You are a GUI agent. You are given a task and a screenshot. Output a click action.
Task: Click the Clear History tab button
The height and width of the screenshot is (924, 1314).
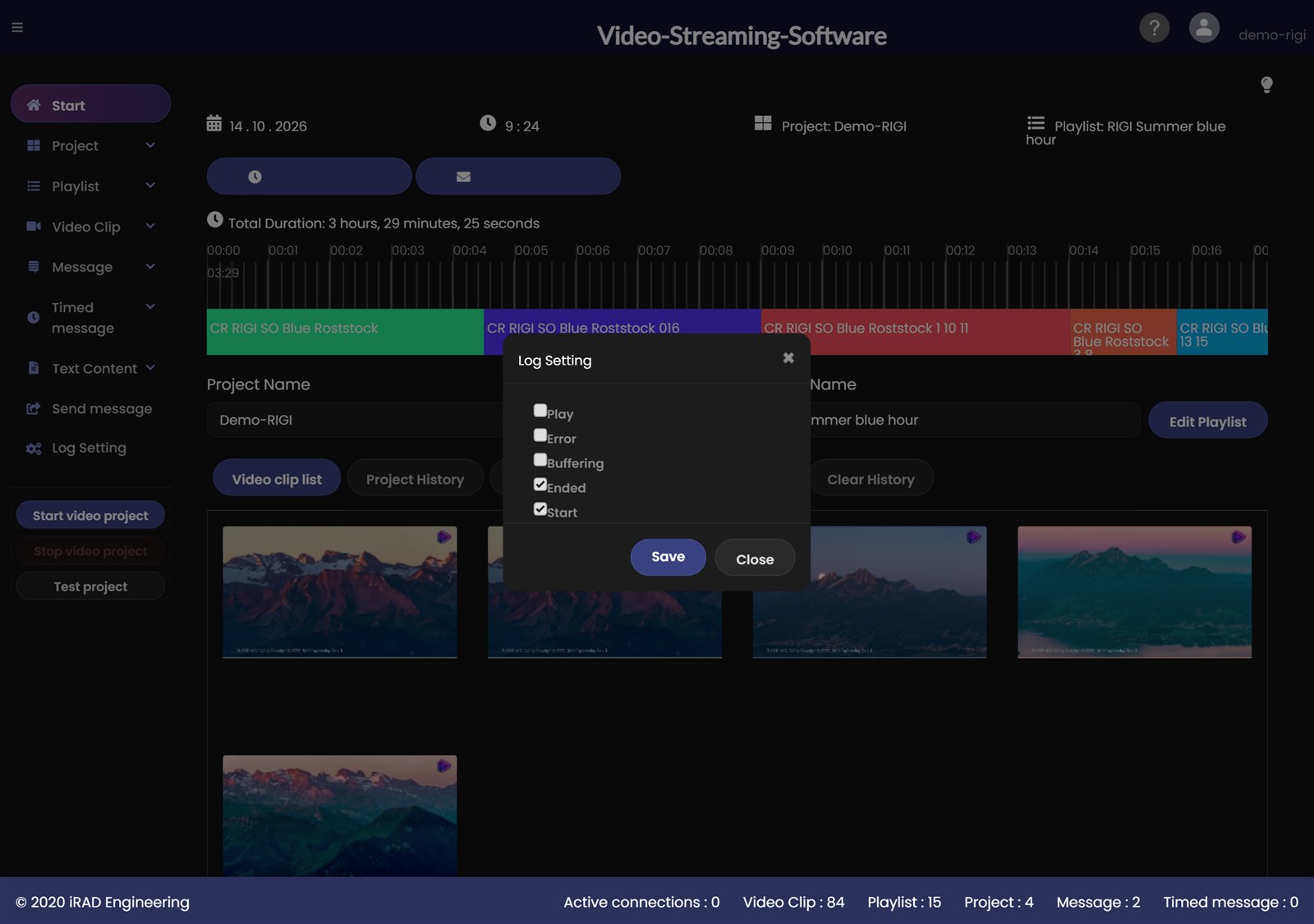871,479
